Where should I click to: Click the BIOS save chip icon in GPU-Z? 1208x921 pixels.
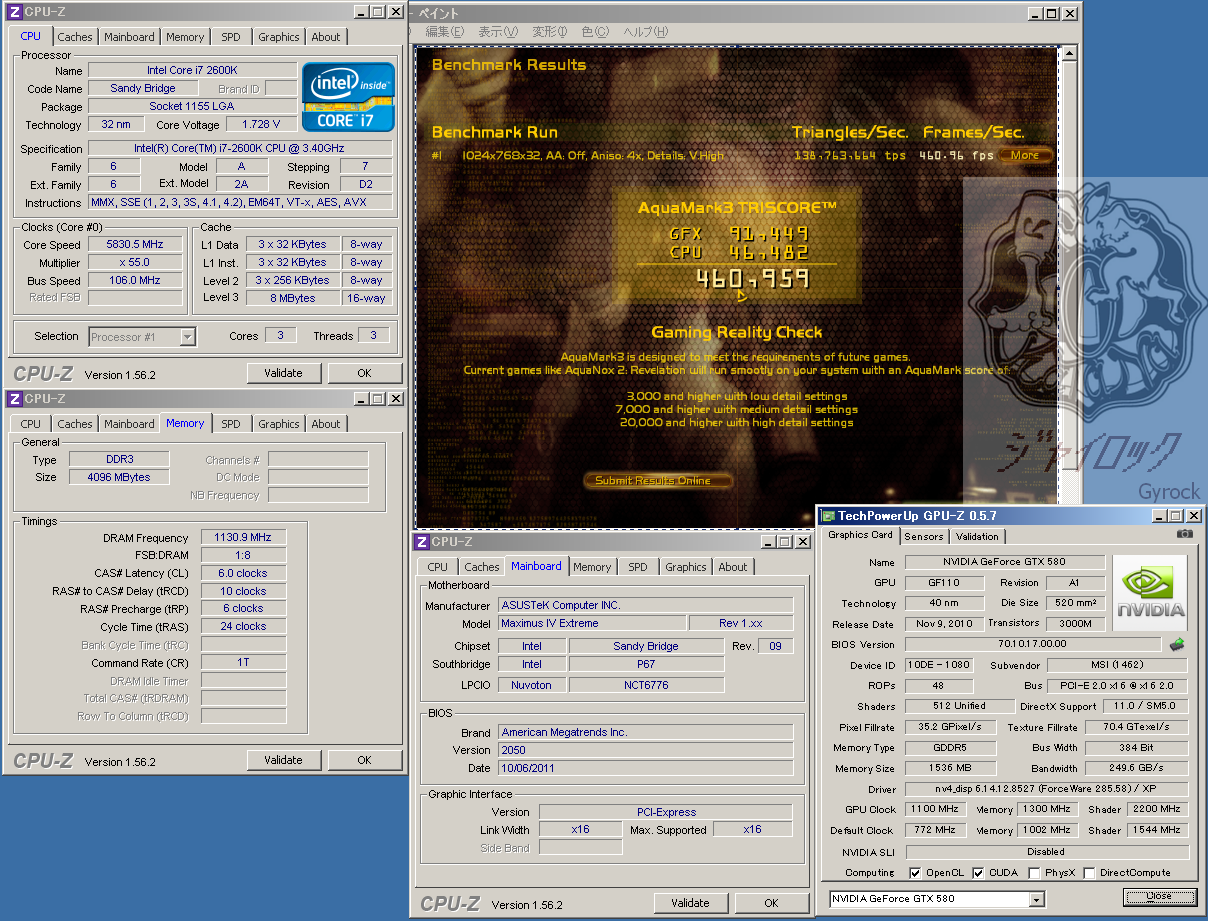(1177, 645)
